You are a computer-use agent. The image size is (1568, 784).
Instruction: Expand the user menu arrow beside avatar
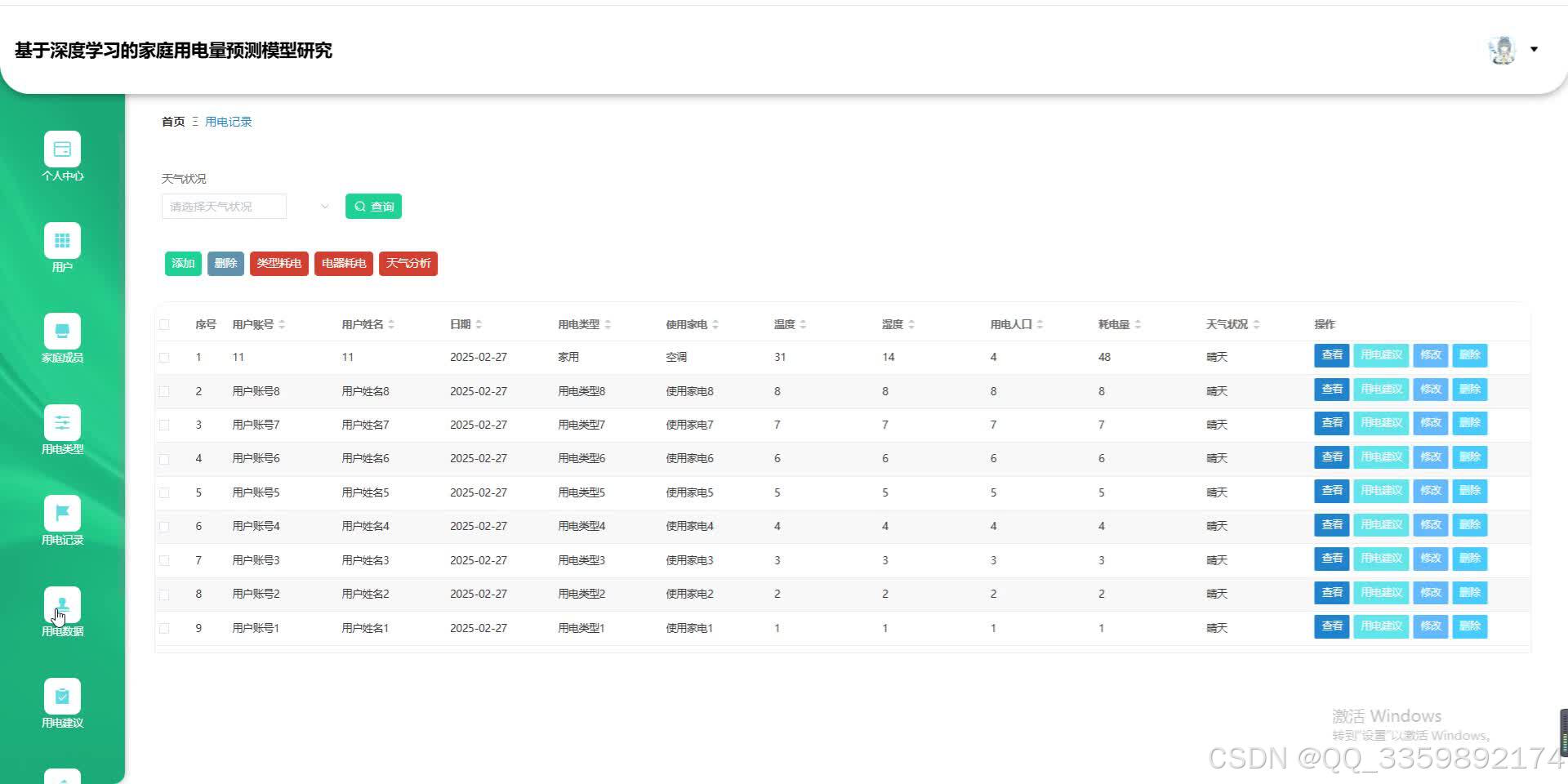[1534, 50]
